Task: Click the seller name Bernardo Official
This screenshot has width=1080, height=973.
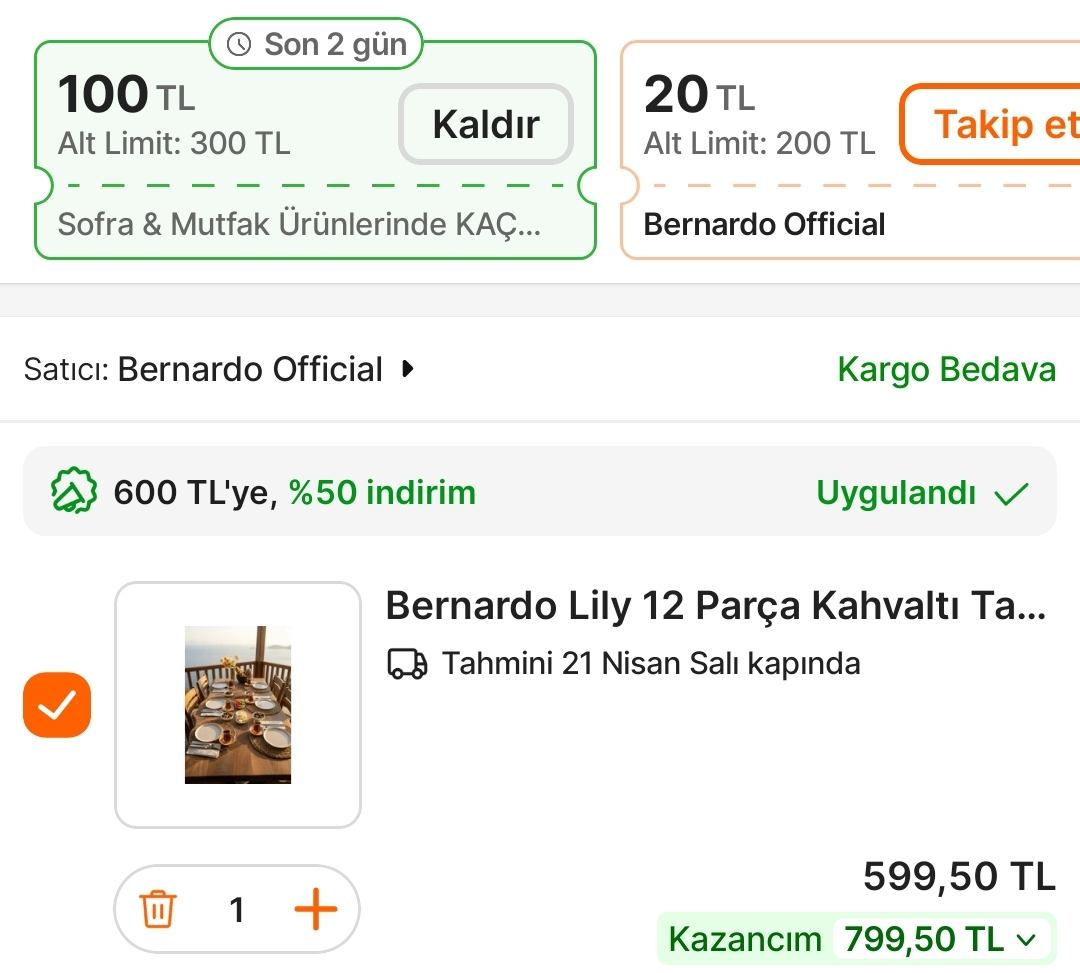Action: click(250, 369)
